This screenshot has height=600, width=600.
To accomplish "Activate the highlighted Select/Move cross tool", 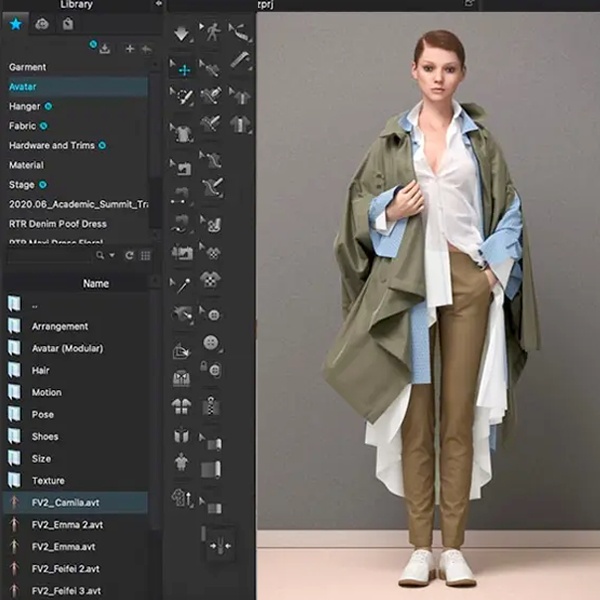I will pos(181,69).
